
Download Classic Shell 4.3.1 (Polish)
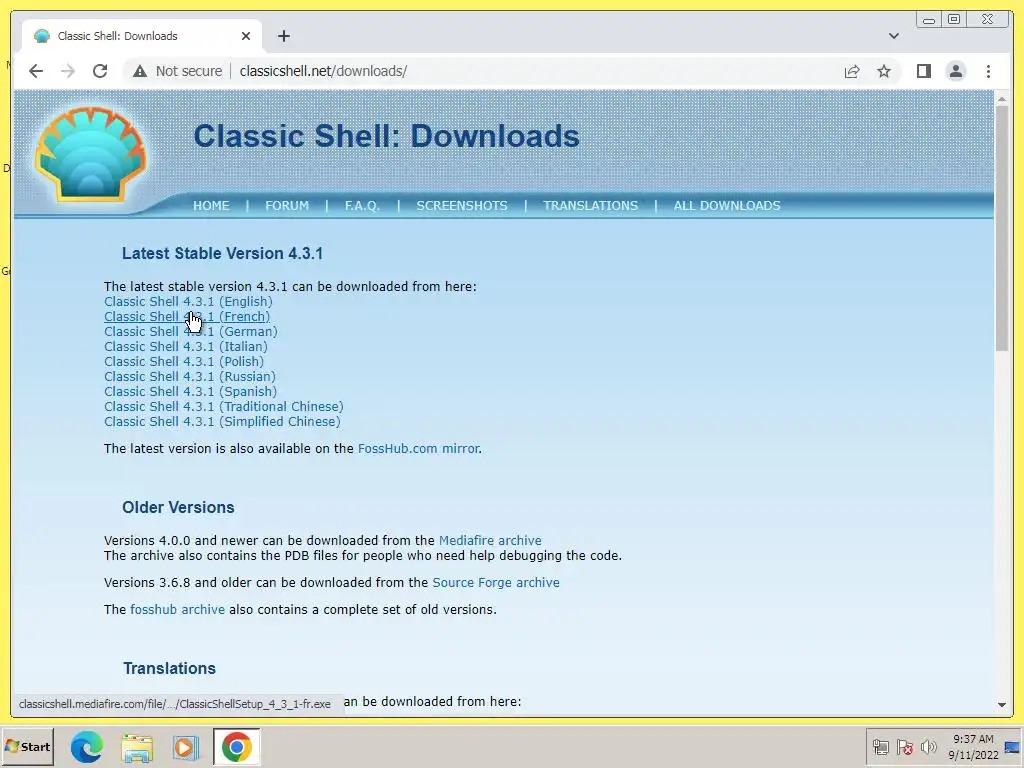point(184,362)
